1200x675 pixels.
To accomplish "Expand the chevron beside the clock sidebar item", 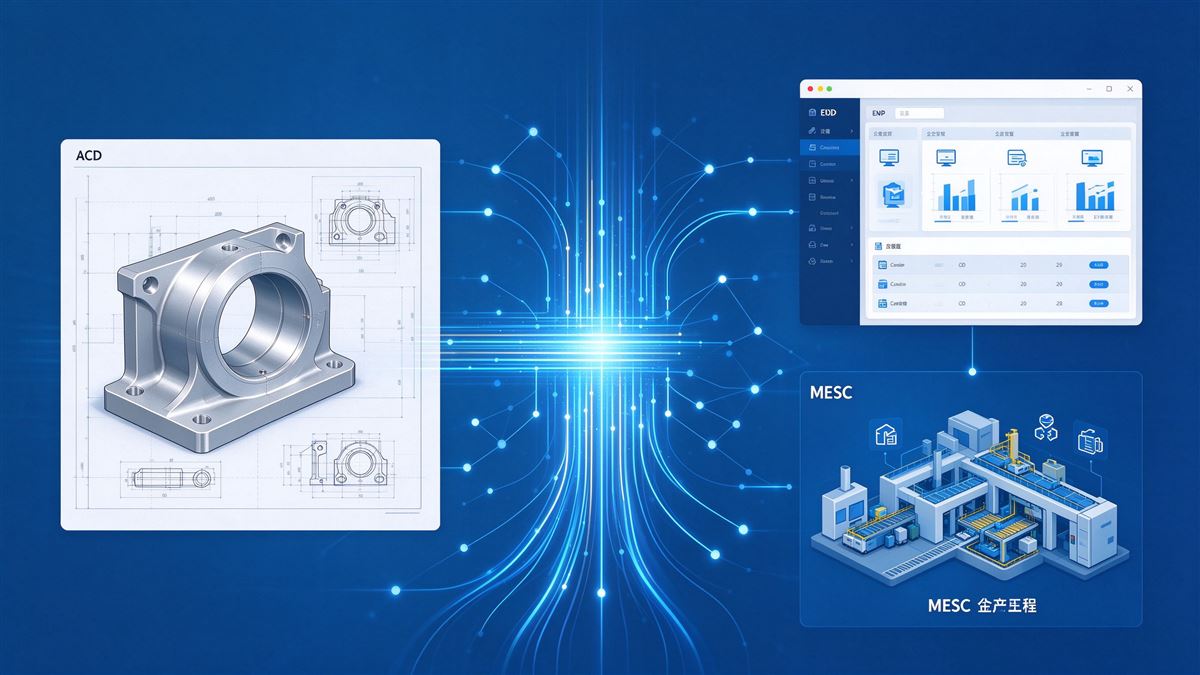I will pos(852,261).
